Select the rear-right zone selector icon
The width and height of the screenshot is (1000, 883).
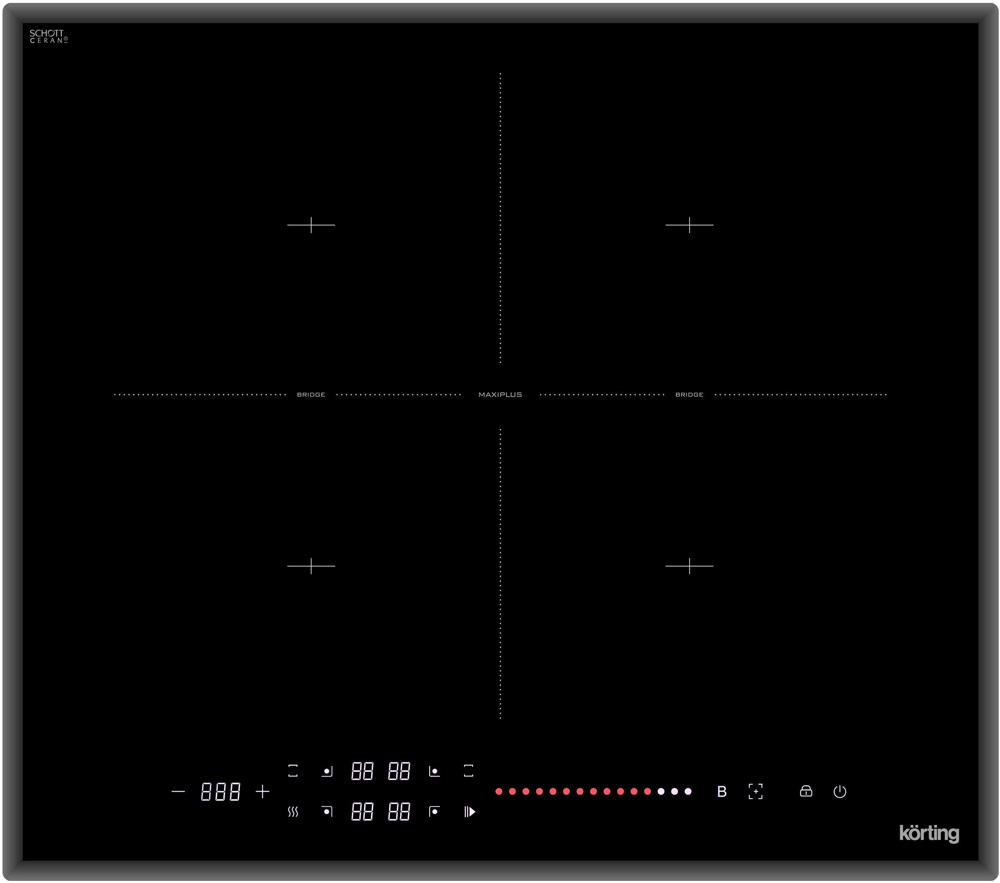point(434,771)
